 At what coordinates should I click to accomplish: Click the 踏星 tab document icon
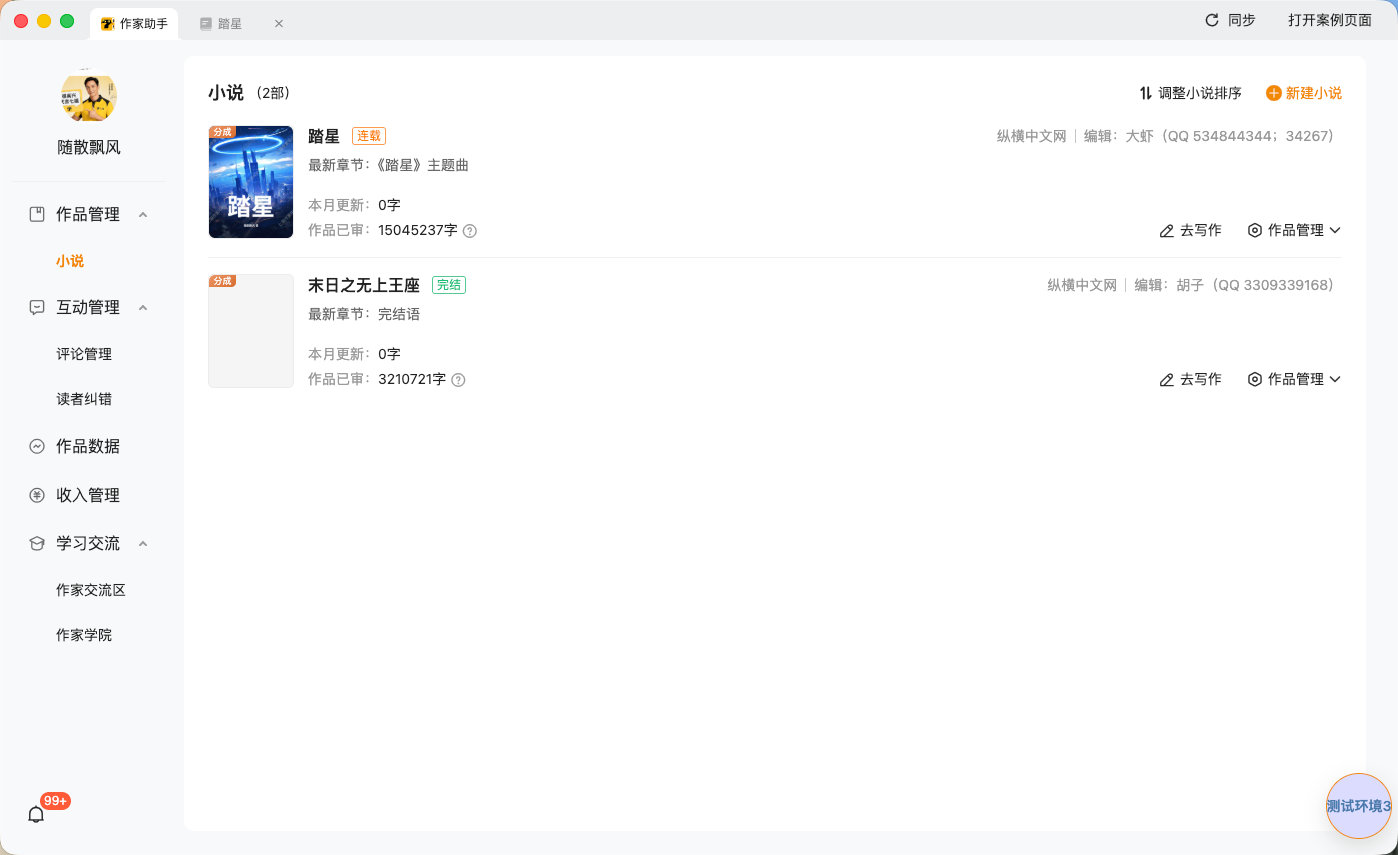[x=206, y=23]
